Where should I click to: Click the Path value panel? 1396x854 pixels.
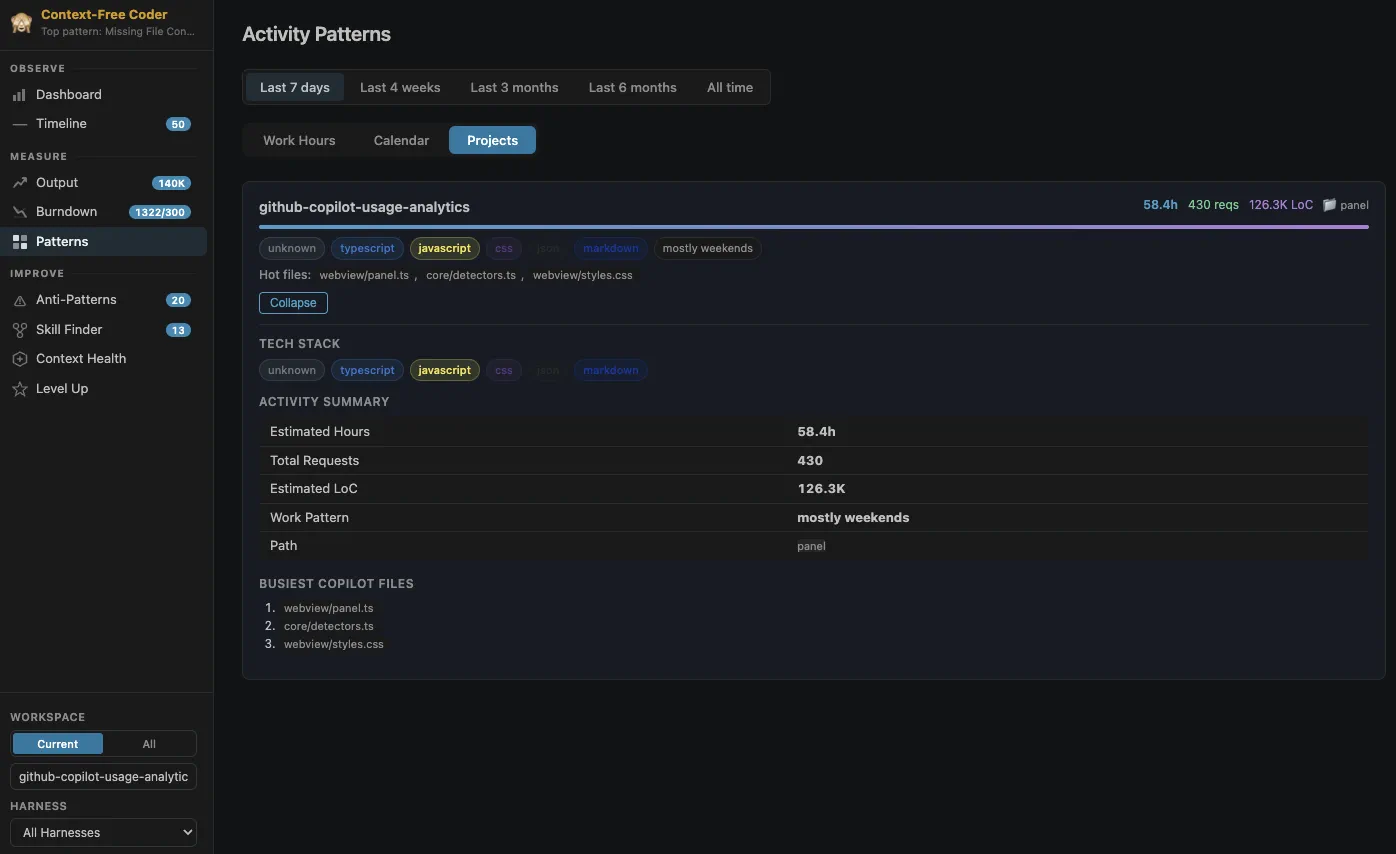pyautogui.click(x=811, y=546)
